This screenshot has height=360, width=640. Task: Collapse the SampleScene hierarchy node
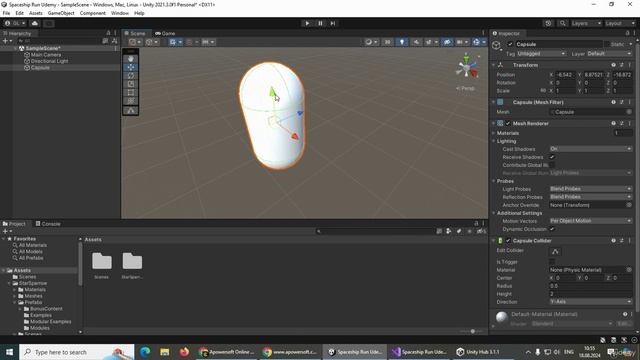point(15,48)
